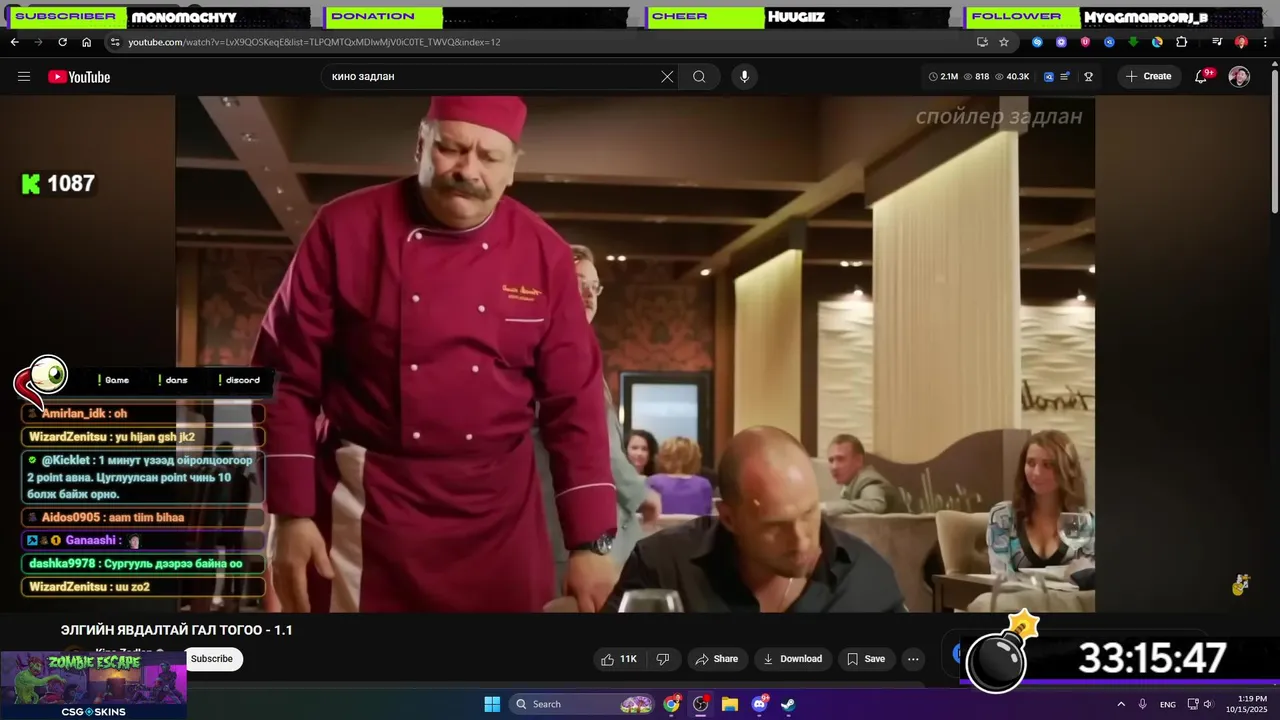The image size is (1280, 720).
Task: Open the YouTube account avatar menu
Action: tap(1239, 77)
